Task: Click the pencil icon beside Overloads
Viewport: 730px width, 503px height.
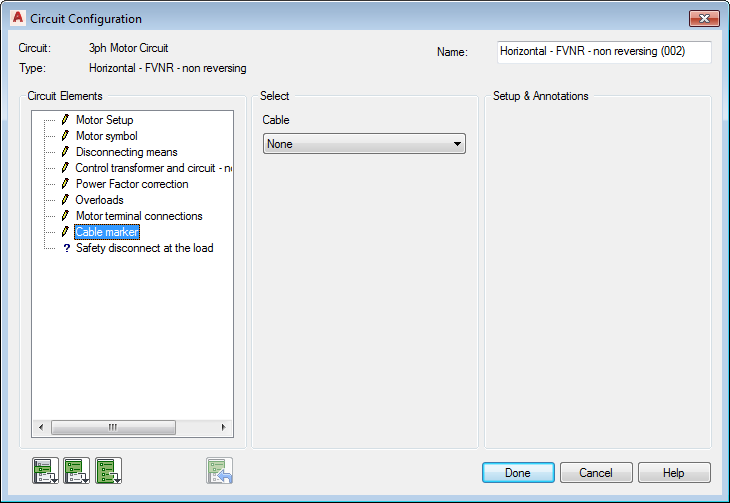Action: tap(65, 200)
